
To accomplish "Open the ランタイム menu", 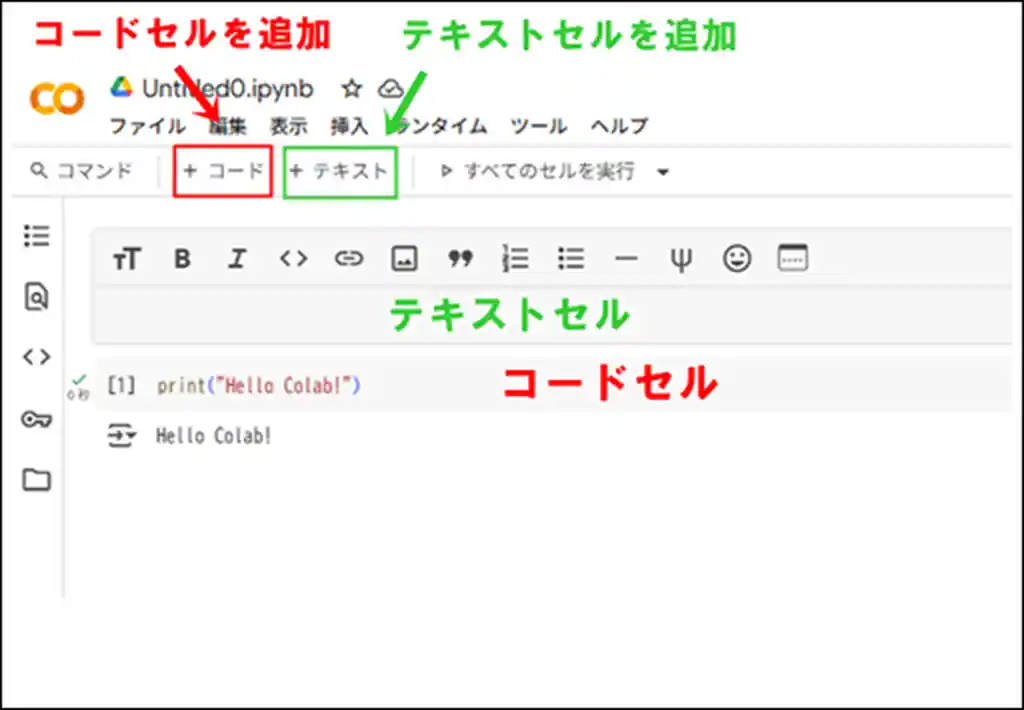I will pos(439,125).
